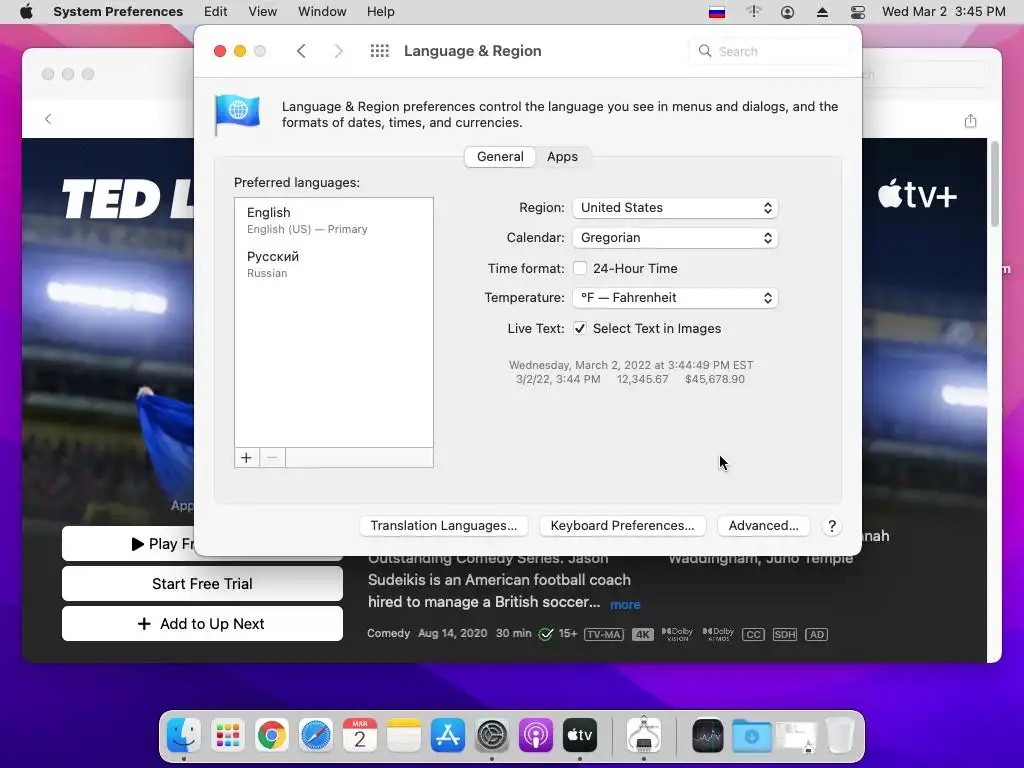Click Translation Languages button
The height and width of the screenshot is (768, 1024).
pos(443,526)
